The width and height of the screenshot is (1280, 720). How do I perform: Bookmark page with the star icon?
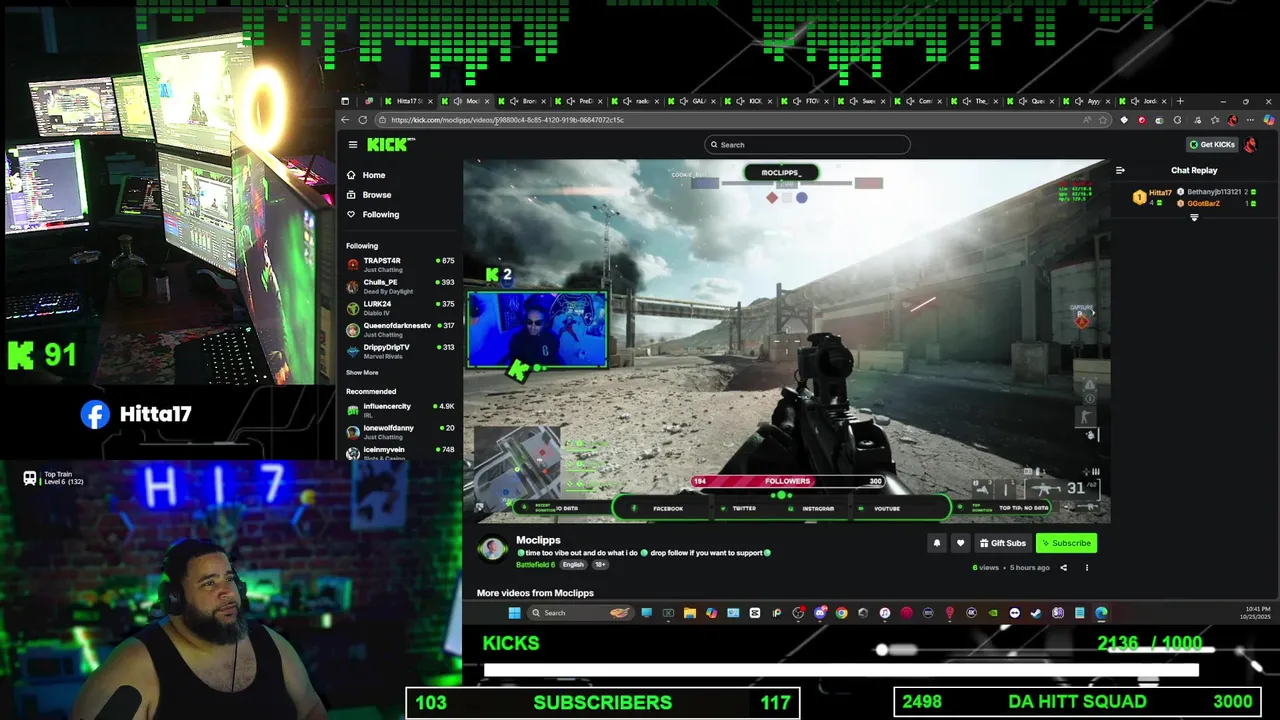pyautogui.click(x=1103, y=120)
